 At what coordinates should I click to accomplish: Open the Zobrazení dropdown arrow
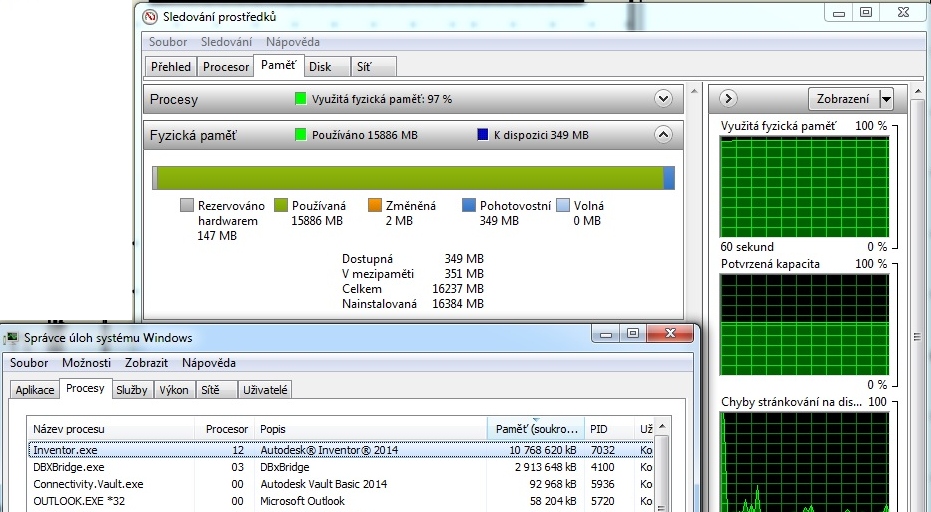886,99
